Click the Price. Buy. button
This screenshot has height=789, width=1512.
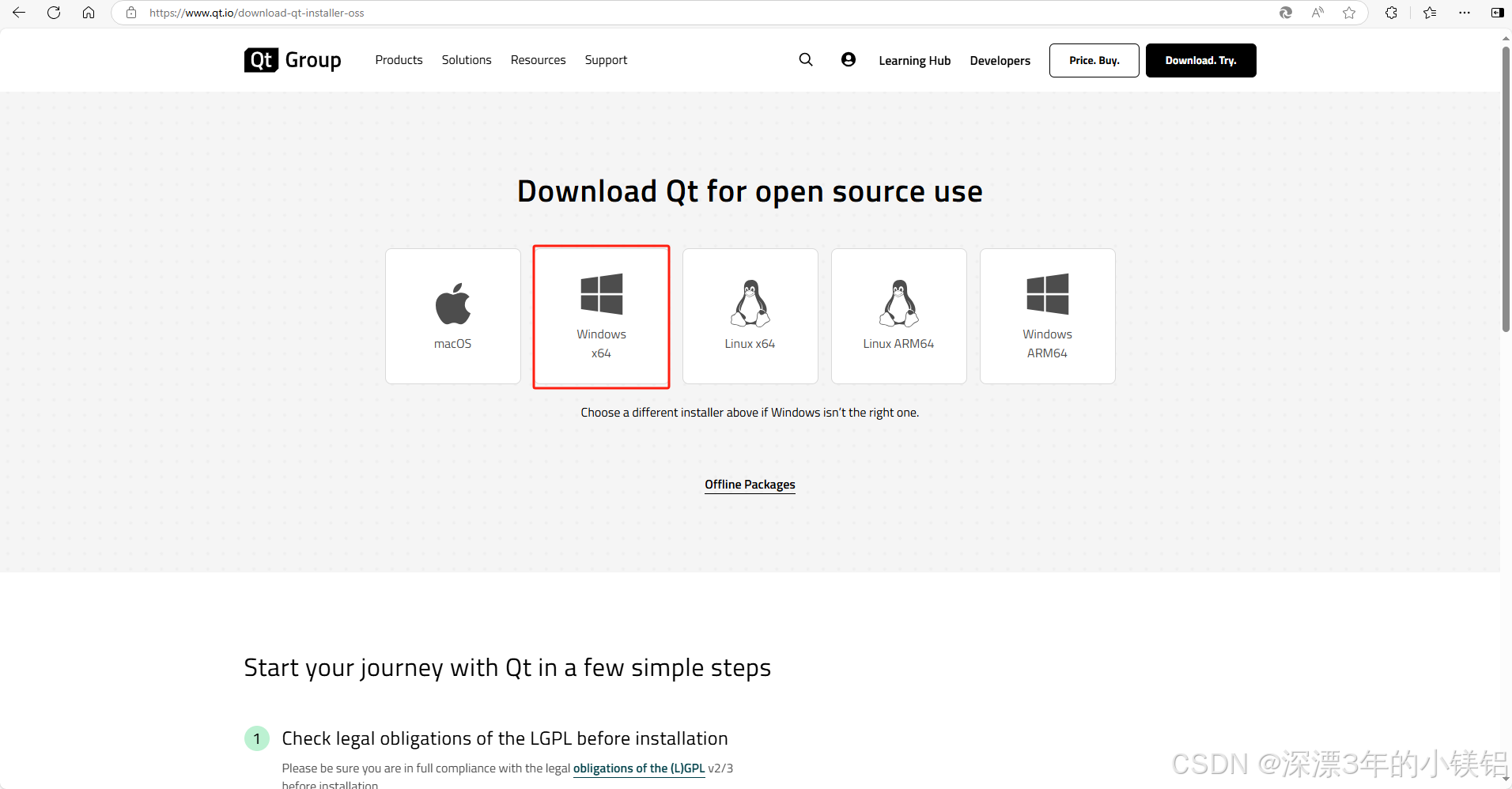pos(1094,60)
